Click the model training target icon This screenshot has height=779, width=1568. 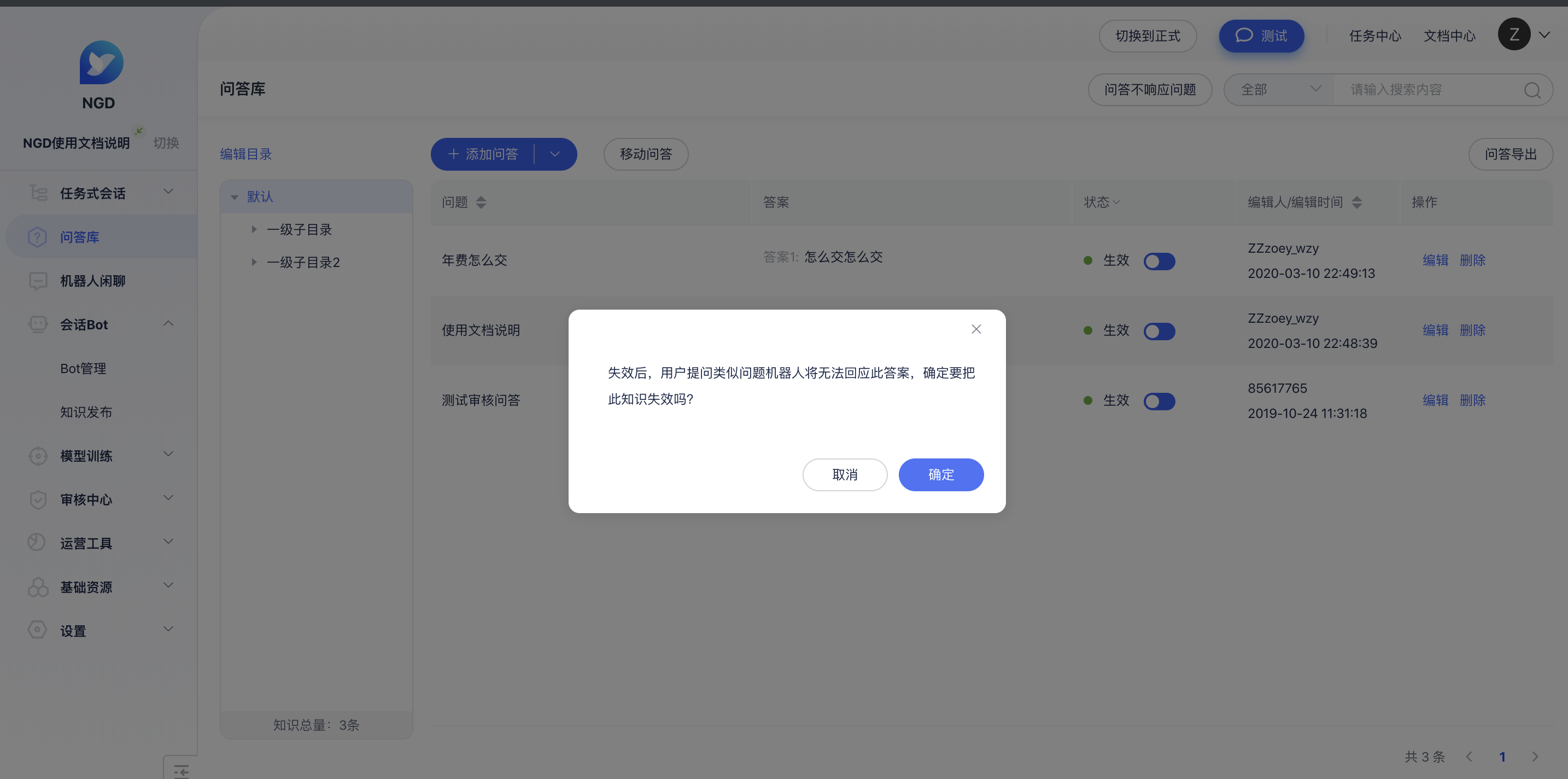coord(38,456)
